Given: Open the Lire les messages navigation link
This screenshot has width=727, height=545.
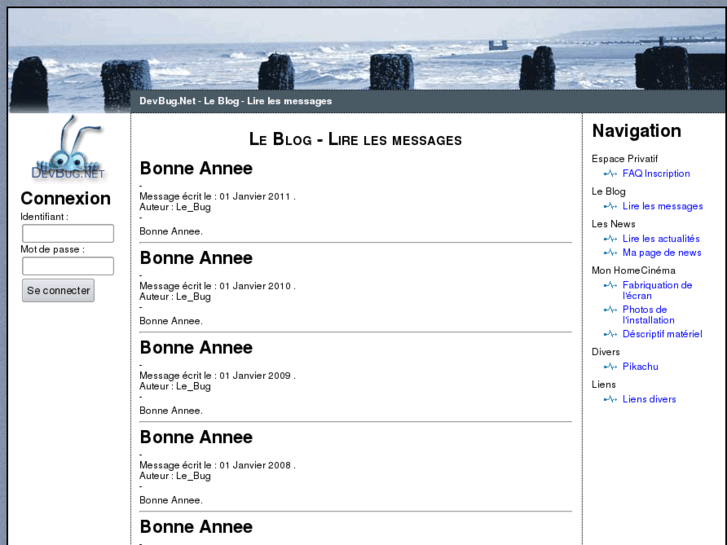Looking at the screenshot, I should point(663,206).
